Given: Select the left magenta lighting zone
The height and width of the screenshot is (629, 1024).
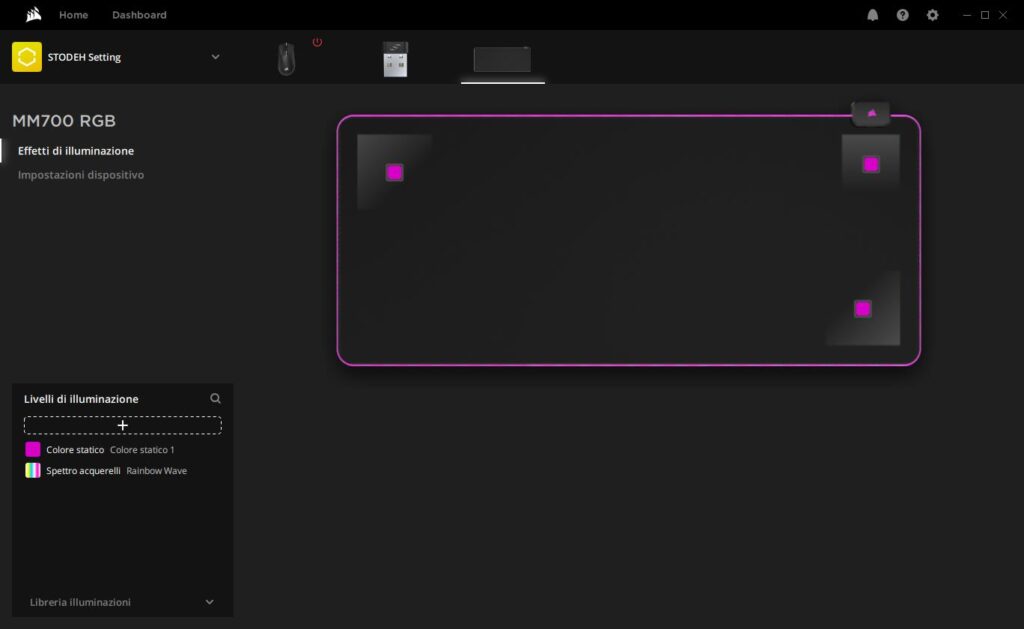Looking at the screenshot, I should click(x=394, y=172).
